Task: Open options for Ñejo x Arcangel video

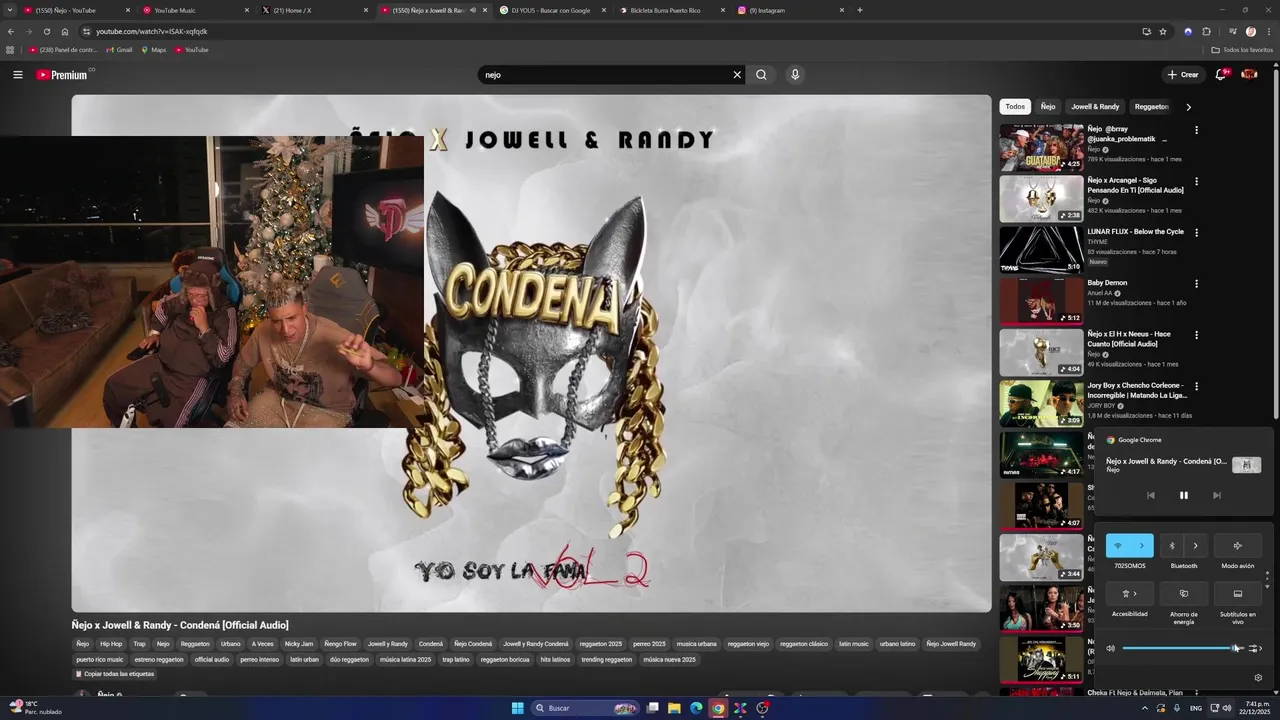Action: tap(1196, 181)
